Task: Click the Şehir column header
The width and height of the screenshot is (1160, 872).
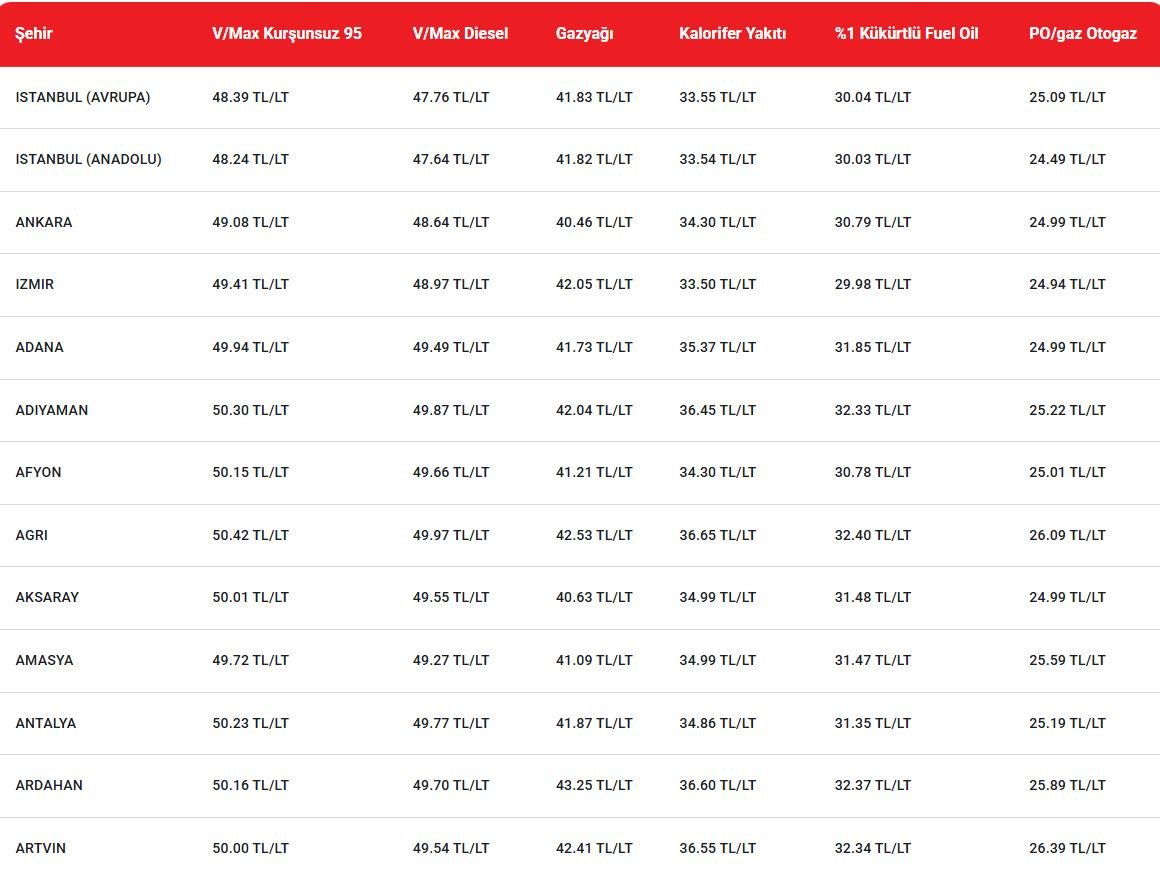Action: tap(34, 33)
